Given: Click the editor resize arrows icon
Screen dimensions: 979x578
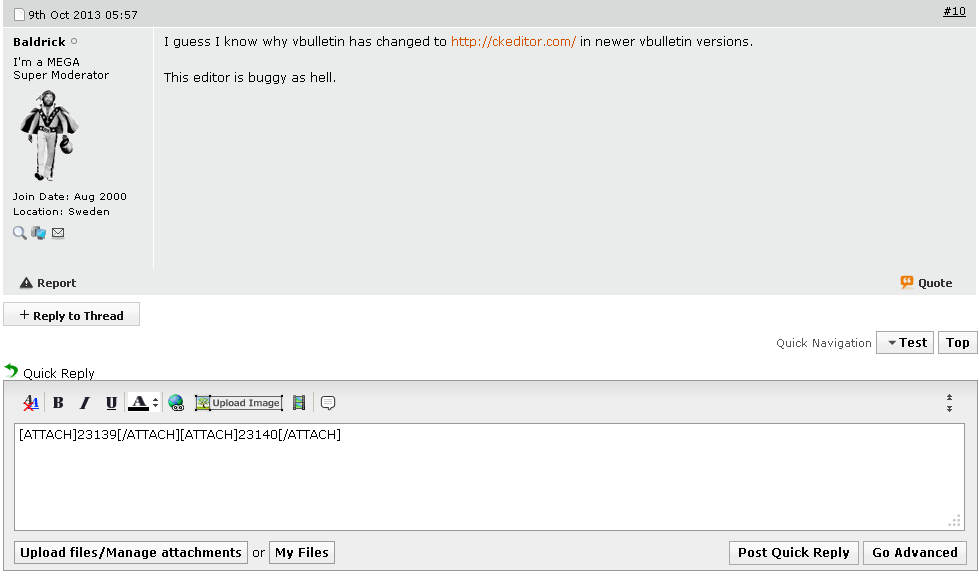Looking at the screenshot, I should 949,403.
